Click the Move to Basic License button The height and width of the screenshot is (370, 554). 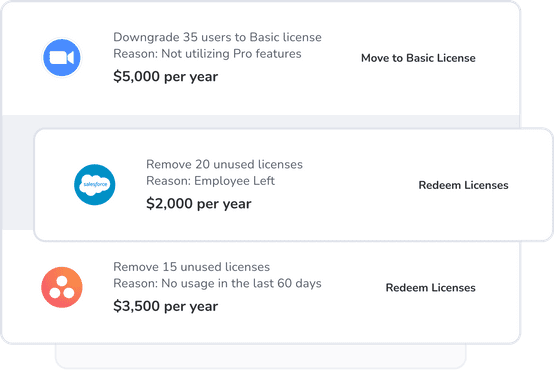click(x=418, y=58)
